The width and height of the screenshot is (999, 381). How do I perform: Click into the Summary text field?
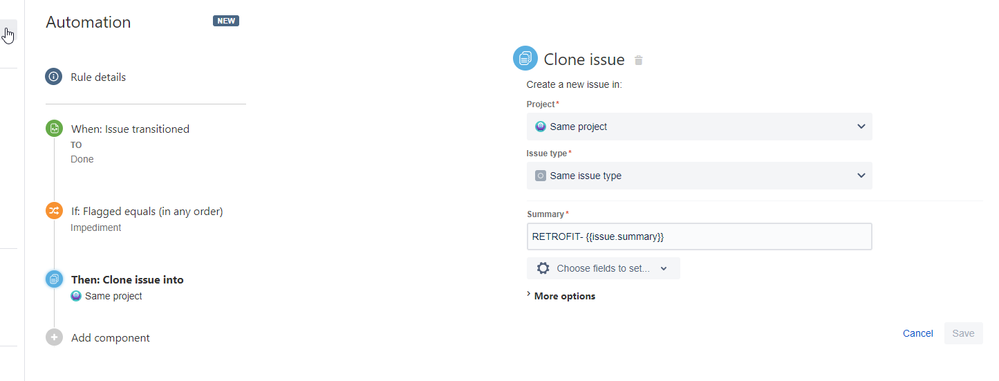(699, 236)
